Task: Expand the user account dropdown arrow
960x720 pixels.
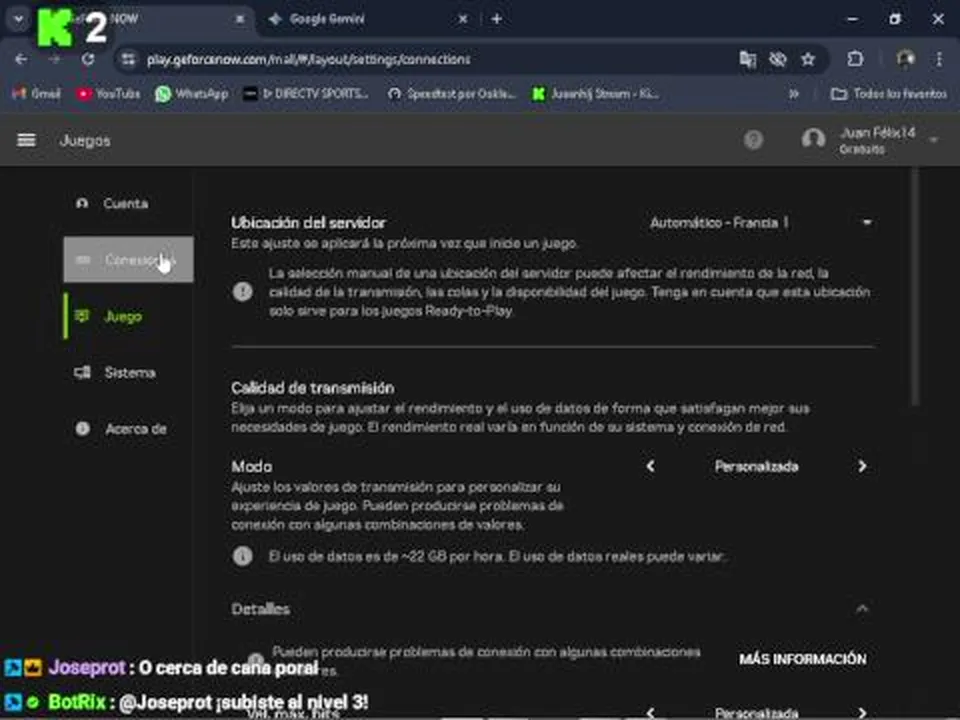Action: 933,140
